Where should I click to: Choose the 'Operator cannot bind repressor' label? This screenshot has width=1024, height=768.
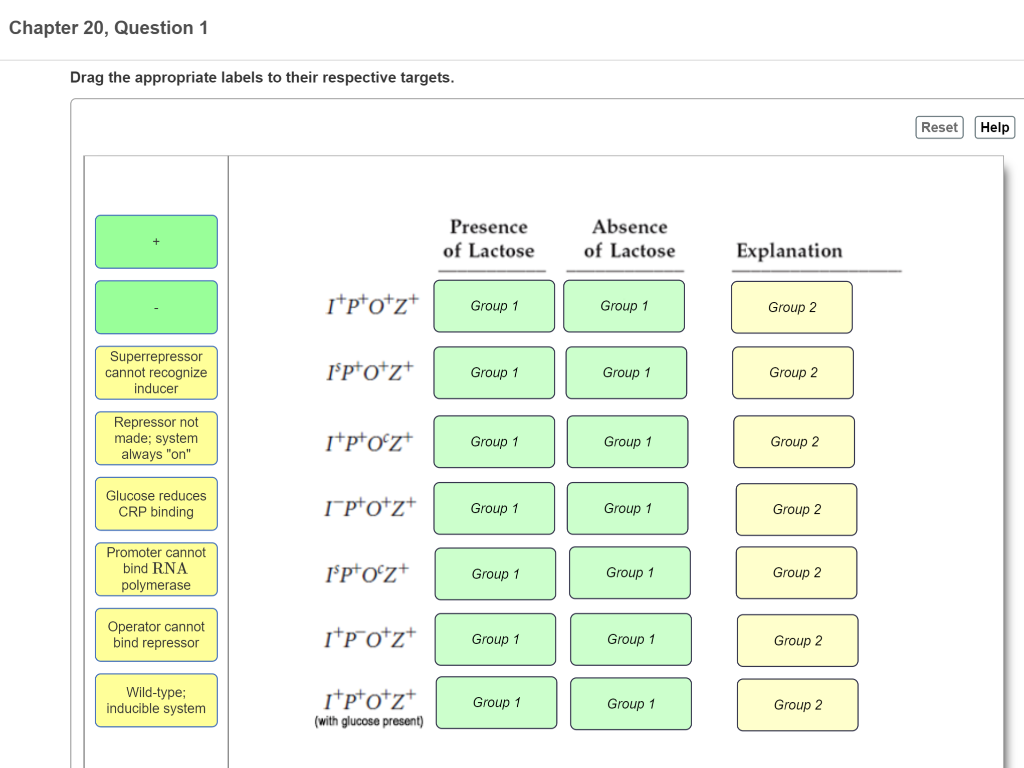click(x=156, y=634)
